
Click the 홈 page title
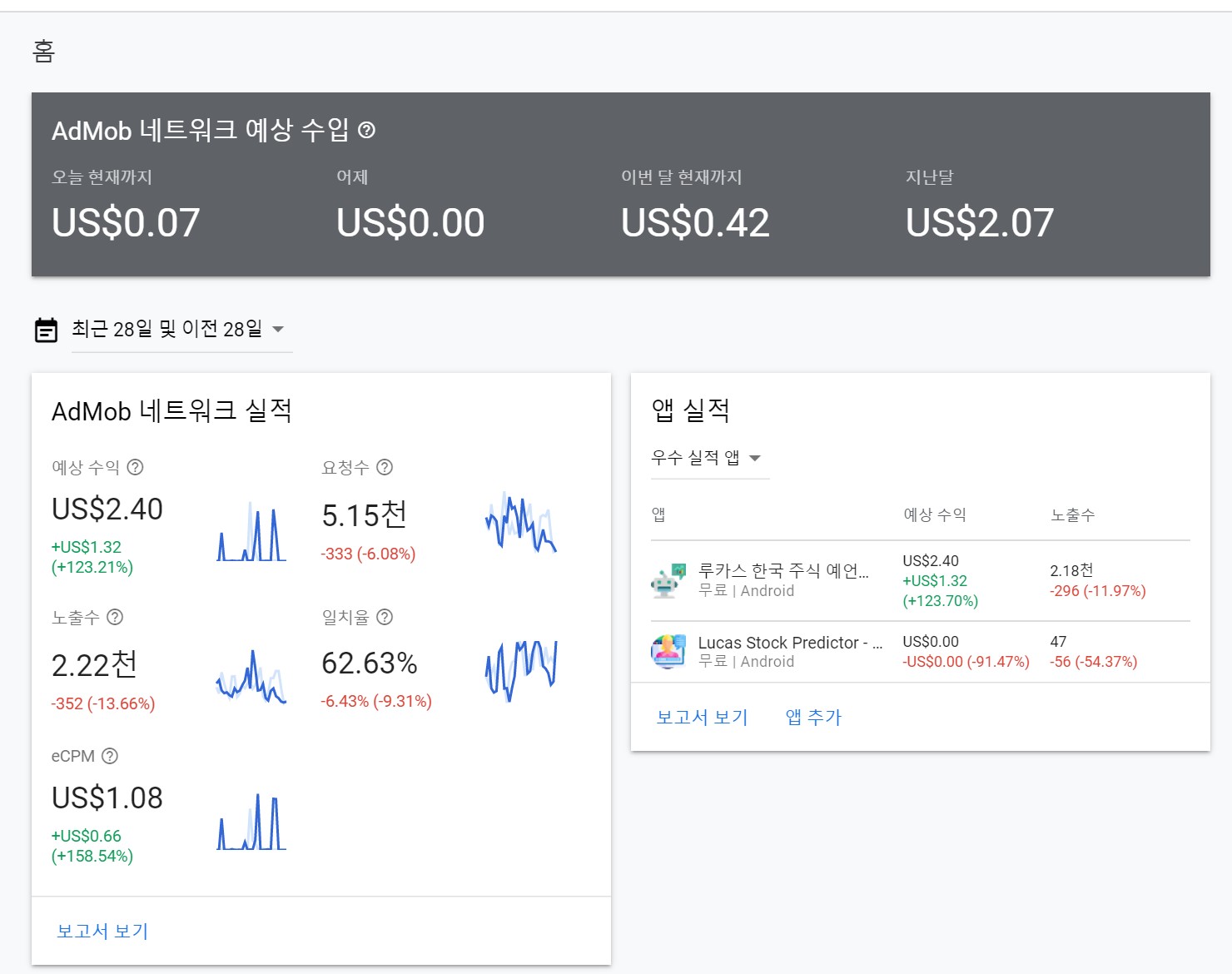point(44,52)
